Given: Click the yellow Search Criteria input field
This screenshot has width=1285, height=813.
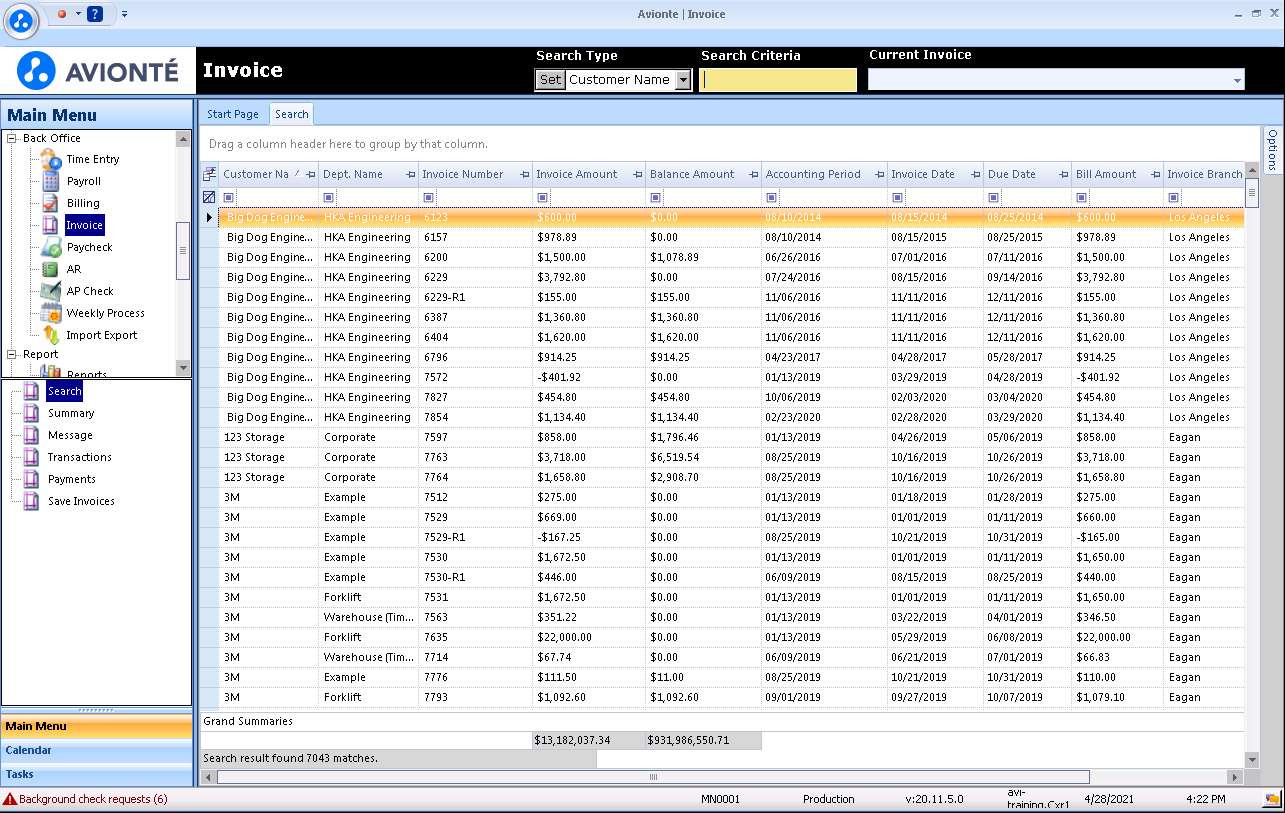Looking at the screenshot, I should [778, 80].
